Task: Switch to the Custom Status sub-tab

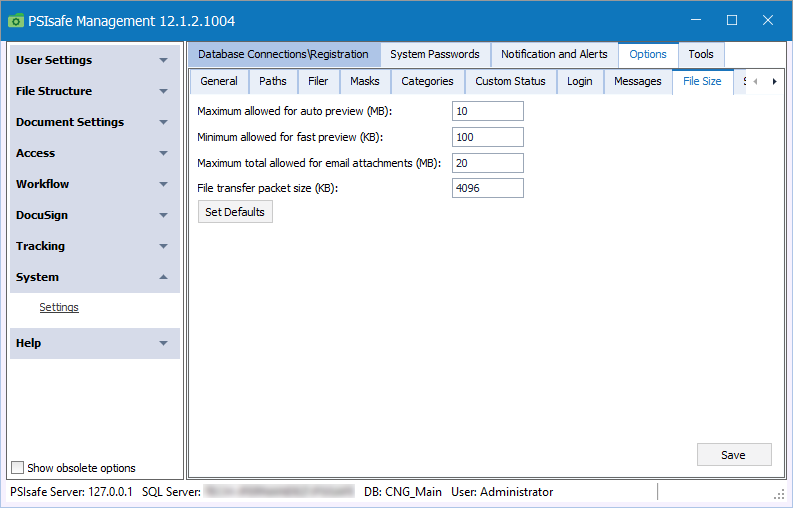Action: point(510,81)
